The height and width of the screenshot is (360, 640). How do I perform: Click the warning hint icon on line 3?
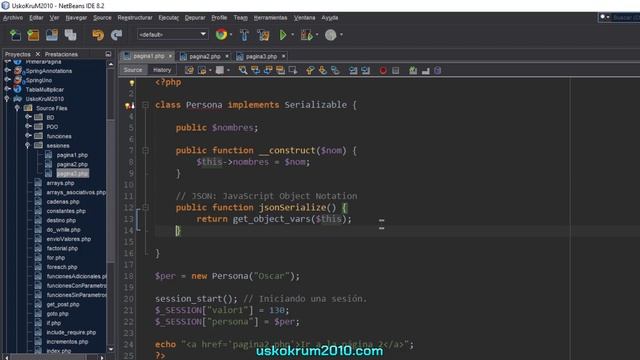(x=129, y=106)
